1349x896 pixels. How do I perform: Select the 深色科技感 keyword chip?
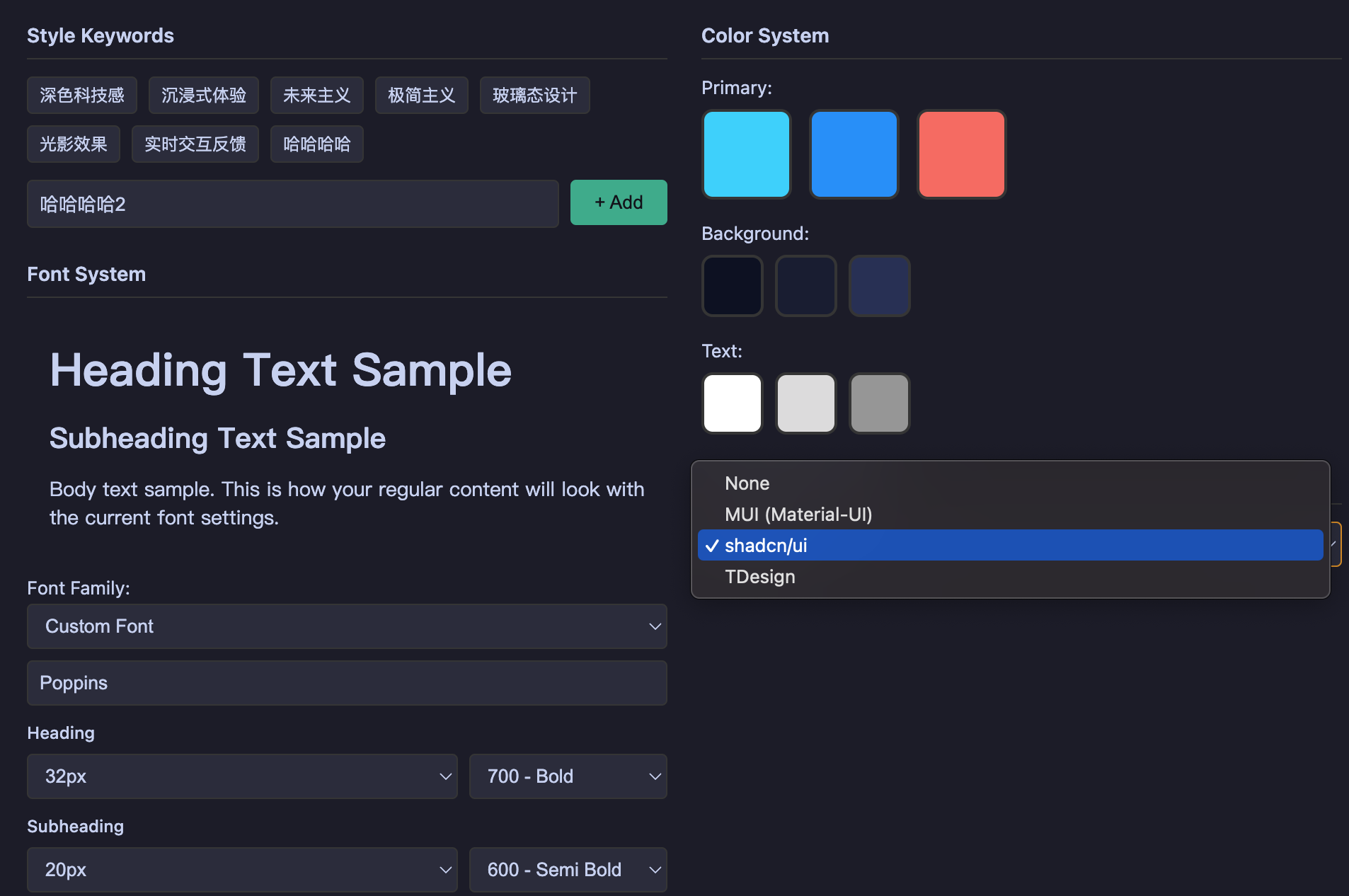coord(81,95)
